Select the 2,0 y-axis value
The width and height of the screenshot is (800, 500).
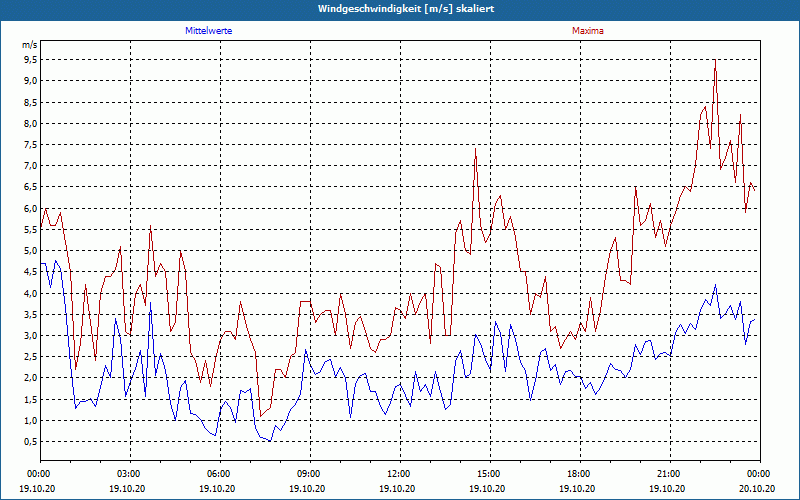tap(30, 378)
